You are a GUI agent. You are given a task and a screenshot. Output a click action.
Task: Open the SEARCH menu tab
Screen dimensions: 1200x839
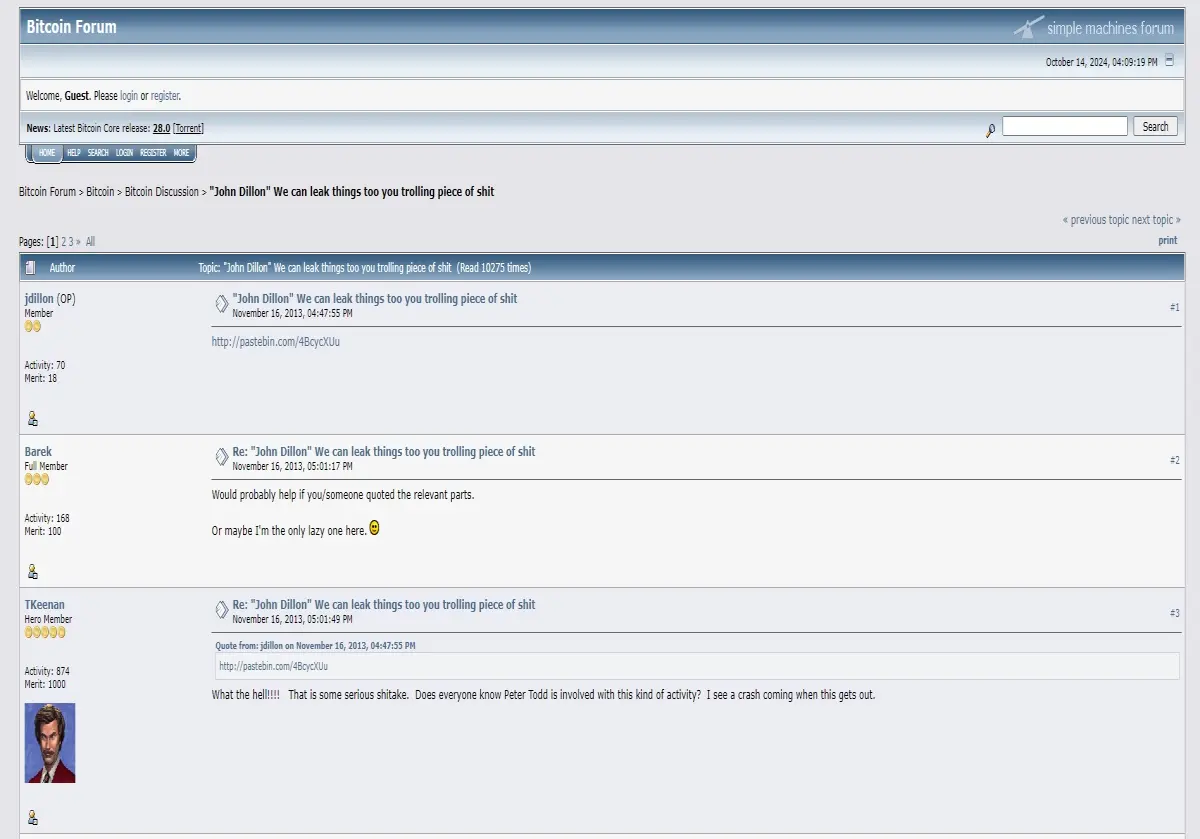(x=98, y=153)
